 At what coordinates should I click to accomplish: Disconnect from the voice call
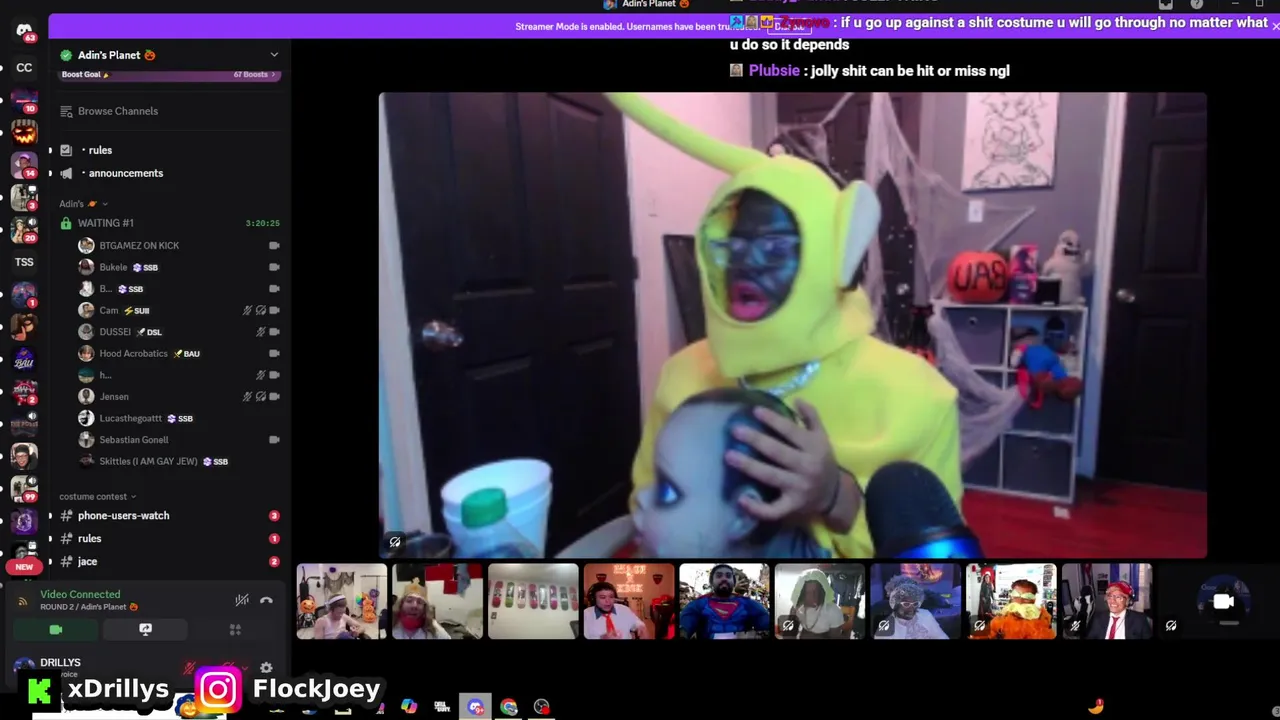266,600
